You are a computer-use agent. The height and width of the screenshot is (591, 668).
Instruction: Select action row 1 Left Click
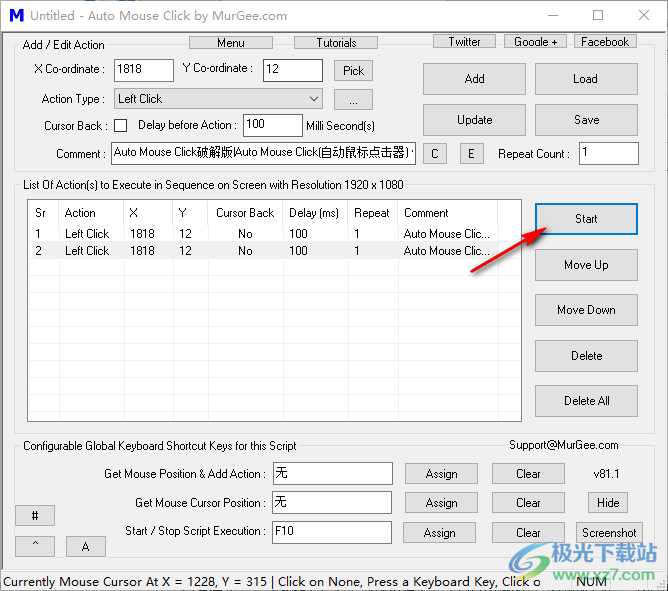(264, 234)
